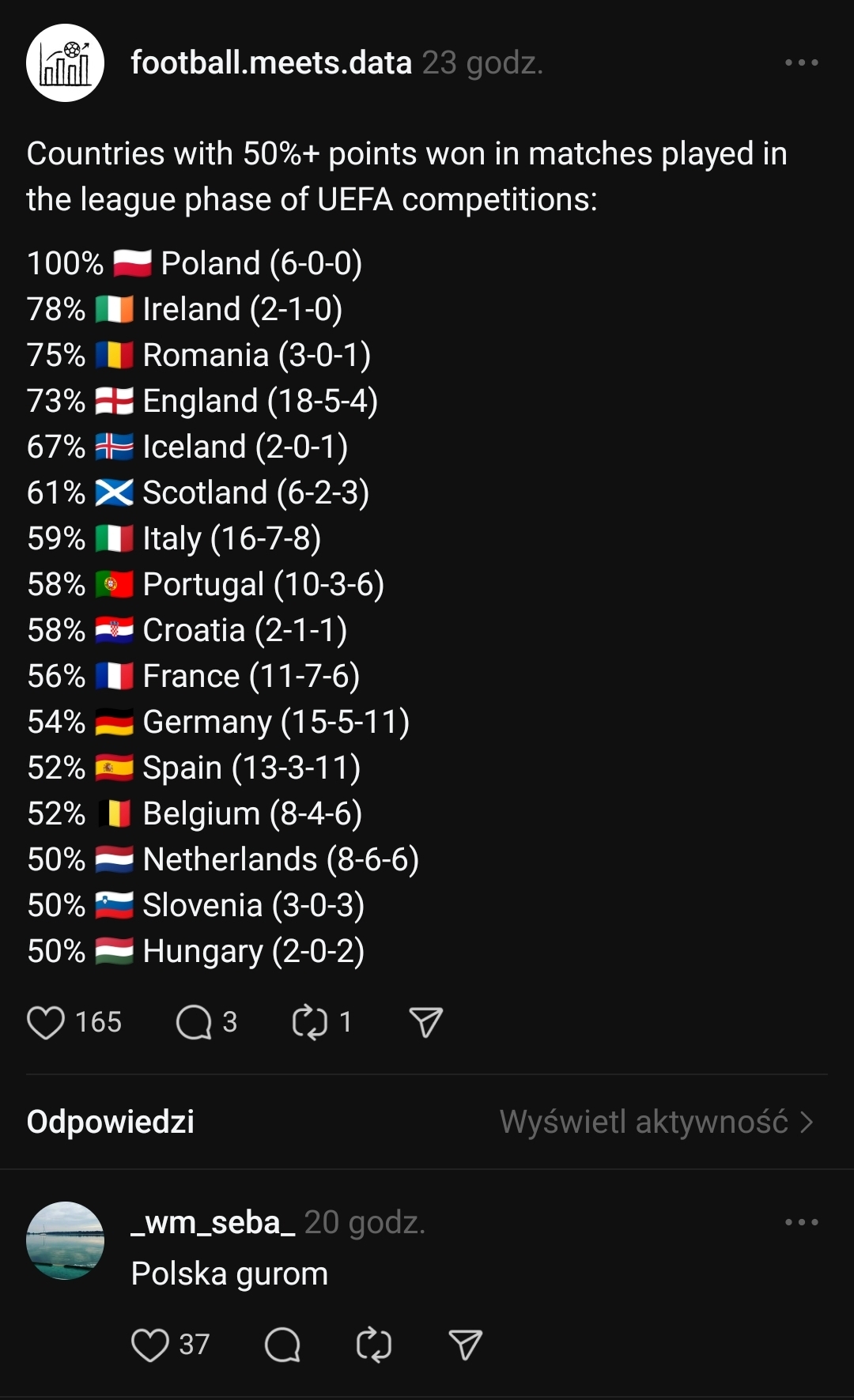This screenshot has width=854, height=1400.
Task: Tap the 165 likes count
Action: click(98, 1022)
